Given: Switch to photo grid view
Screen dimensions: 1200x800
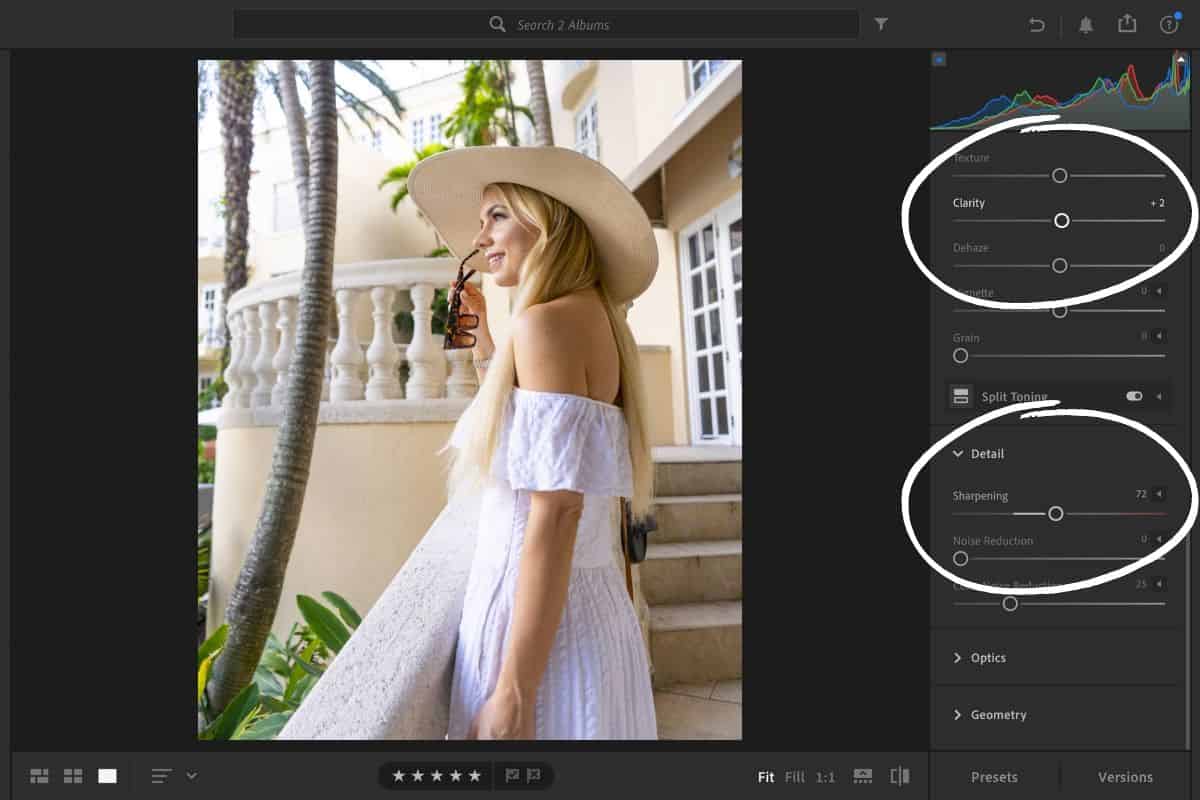Looking at the screenshot, I should 40,776.
